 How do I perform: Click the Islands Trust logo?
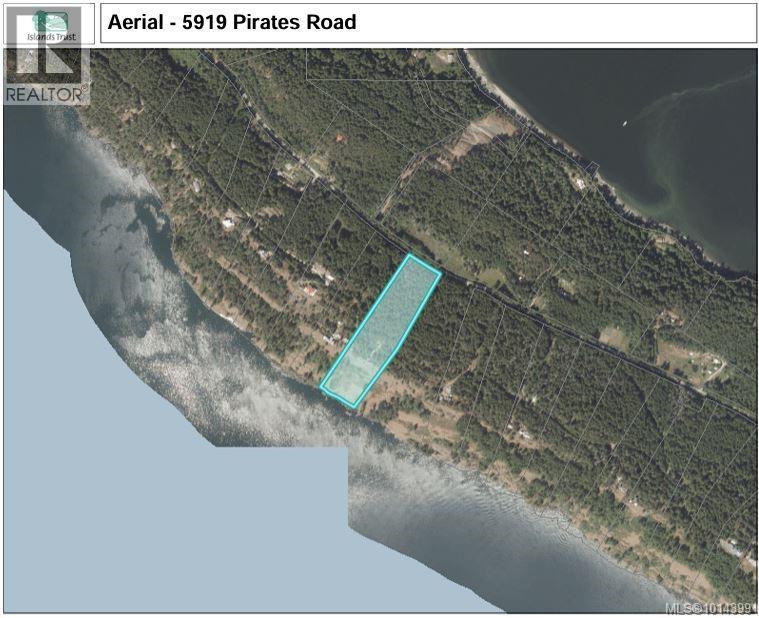[x=48, y=24]
